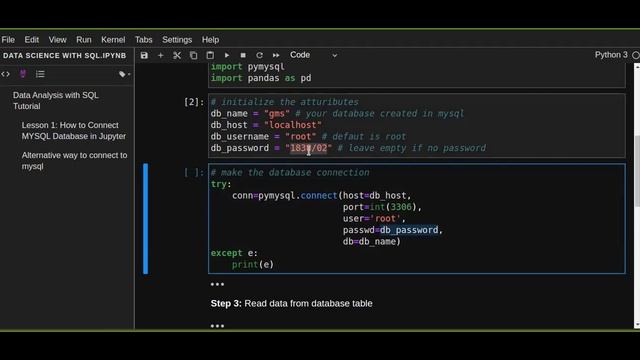The height and width of the screenshot is (360, 640).
Task: Open the Tabs menu
Action: pos(144,40)
